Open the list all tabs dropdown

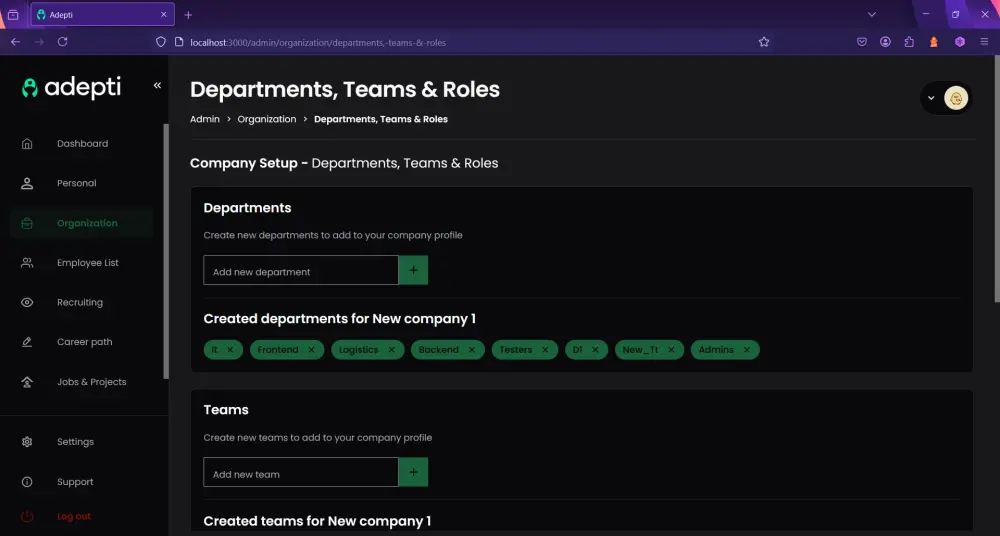coord(872,15)
